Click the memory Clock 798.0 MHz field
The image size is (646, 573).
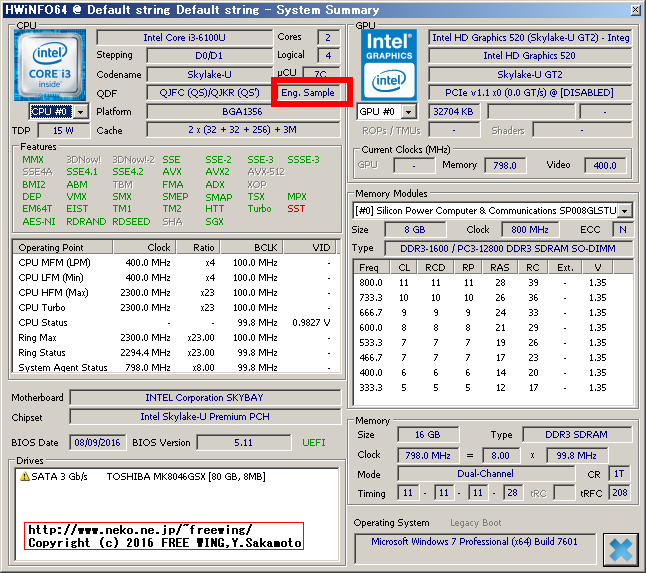(428, 456)
